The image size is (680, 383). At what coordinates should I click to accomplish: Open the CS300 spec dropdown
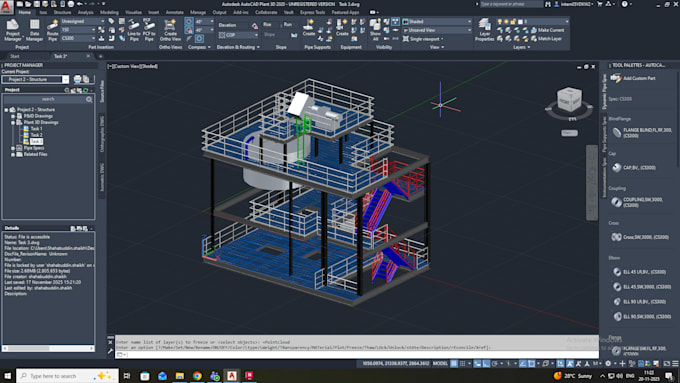click(x=78, y=38)
